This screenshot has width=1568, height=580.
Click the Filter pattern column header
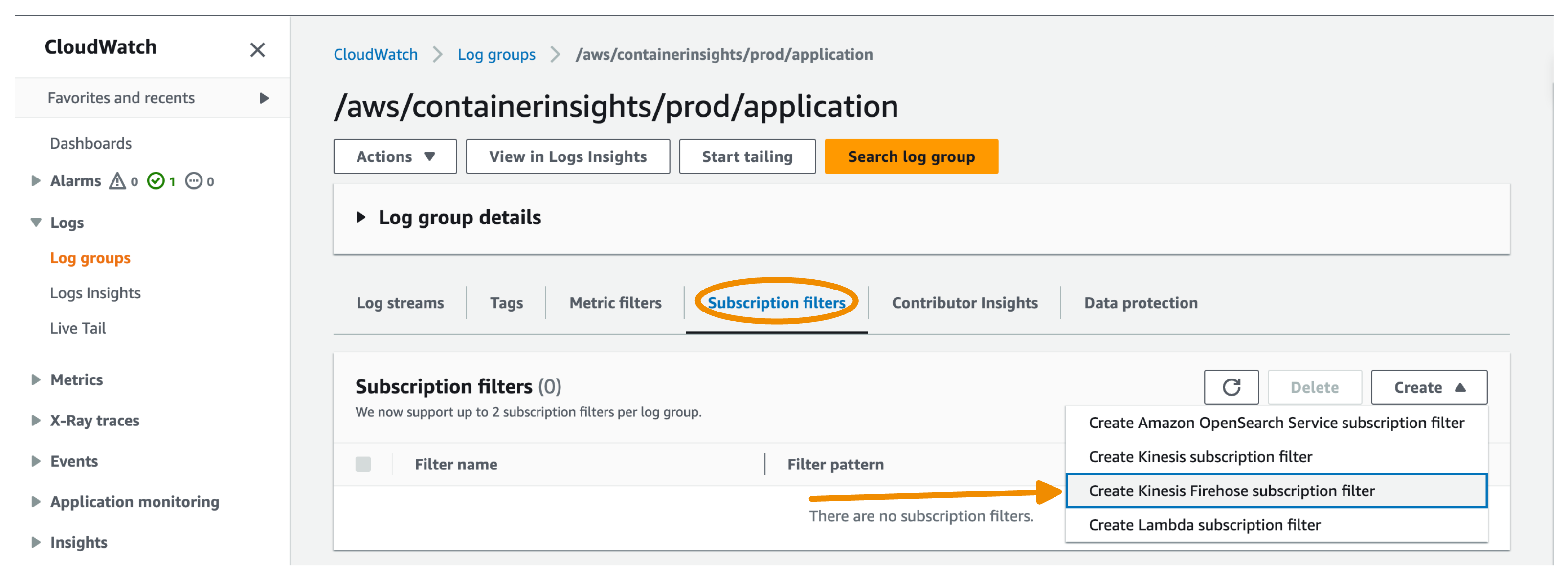(835, 465)
